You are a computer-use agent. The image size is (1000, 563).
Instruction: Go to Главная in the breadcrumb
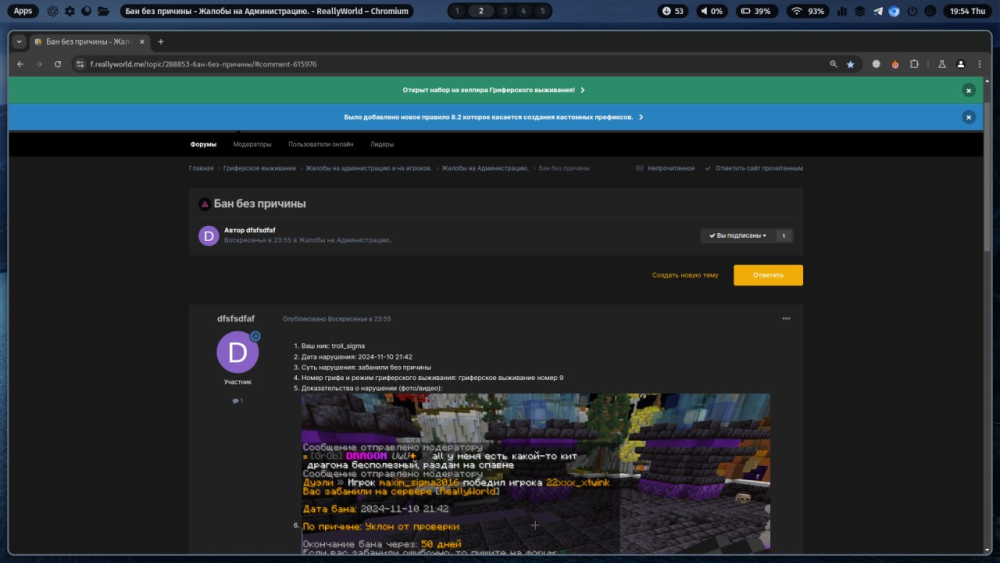(x=201, y=168)
